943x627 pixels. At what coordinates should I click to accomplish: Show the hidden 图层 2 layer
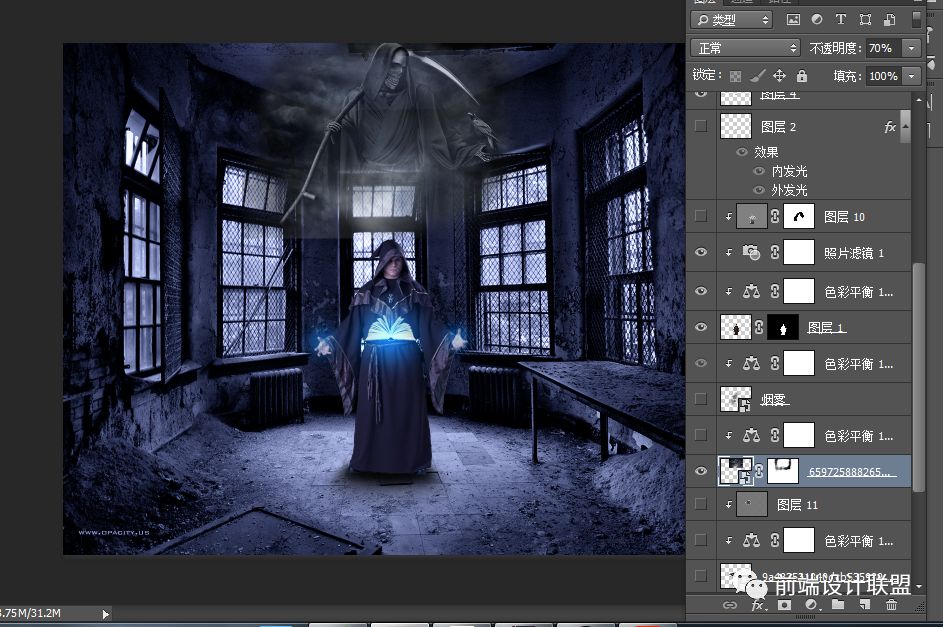(701, 126)
